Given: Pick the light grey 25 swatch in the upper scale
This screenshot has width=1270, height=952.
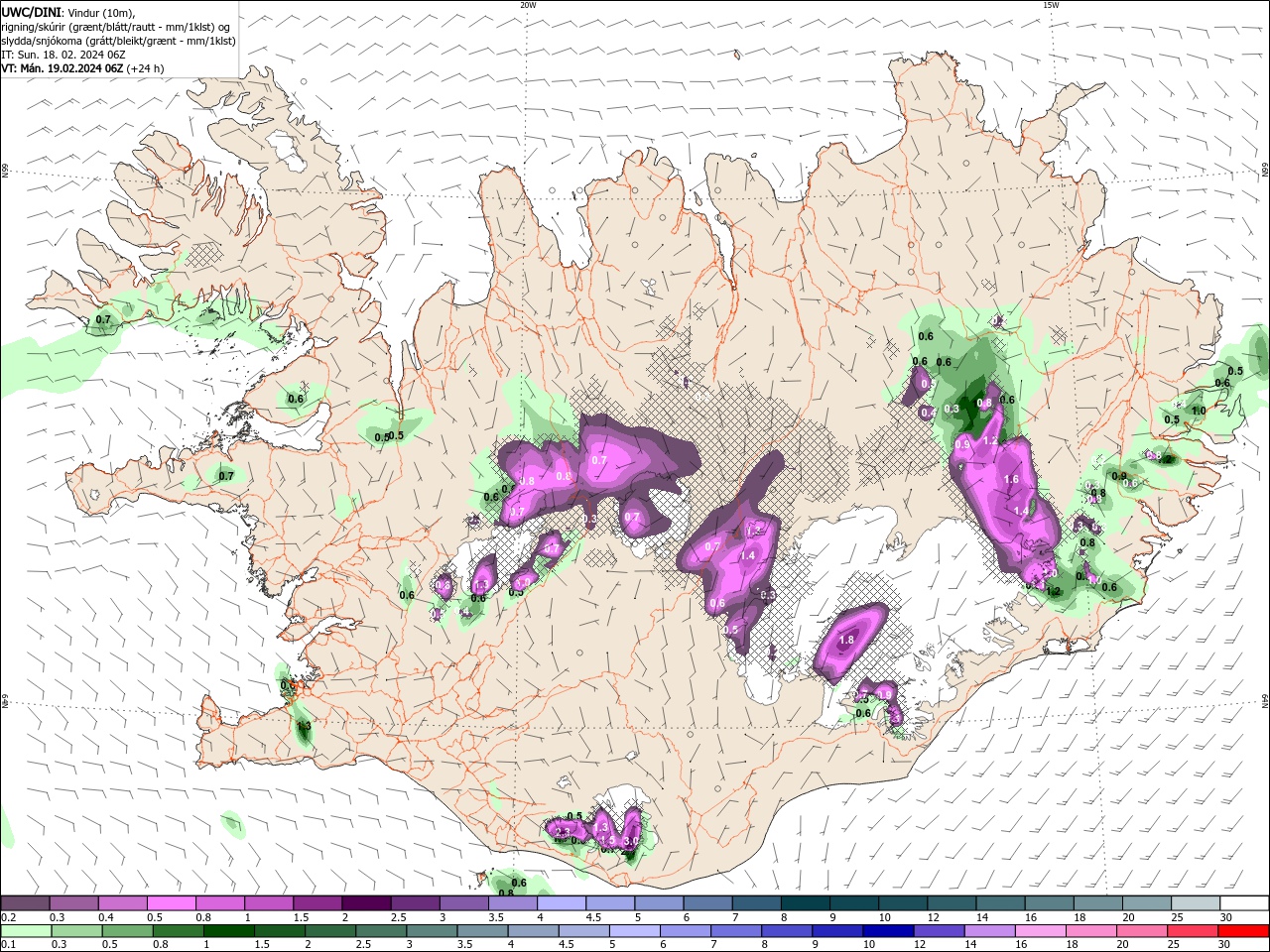Looking at the screenshot, I should point(1195,903).
